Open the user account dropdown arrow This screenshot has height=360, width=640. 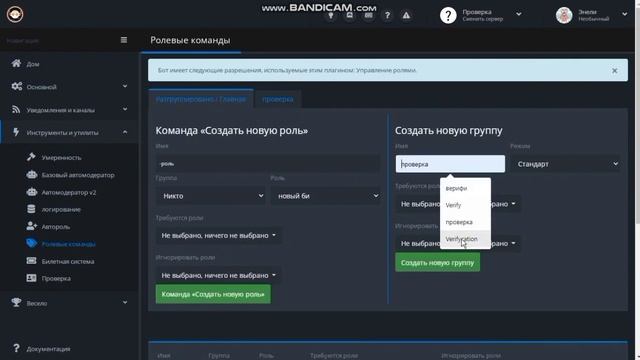[x=624, y=14]
